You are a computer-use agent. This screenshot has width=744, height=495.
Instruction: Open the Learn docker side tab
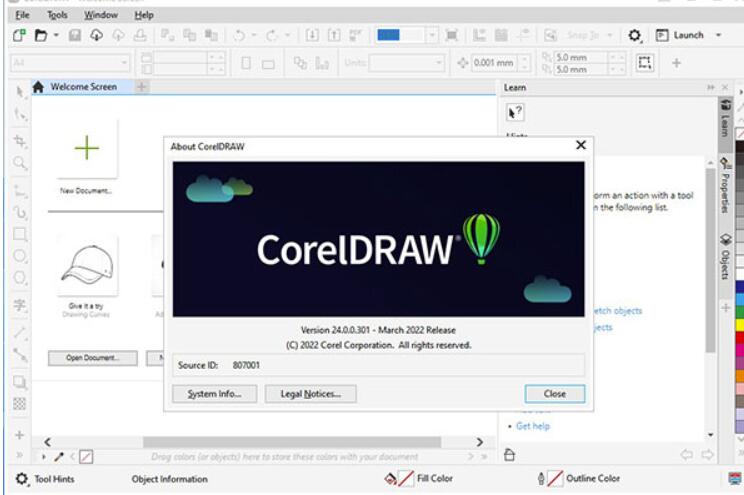[725, 119]
